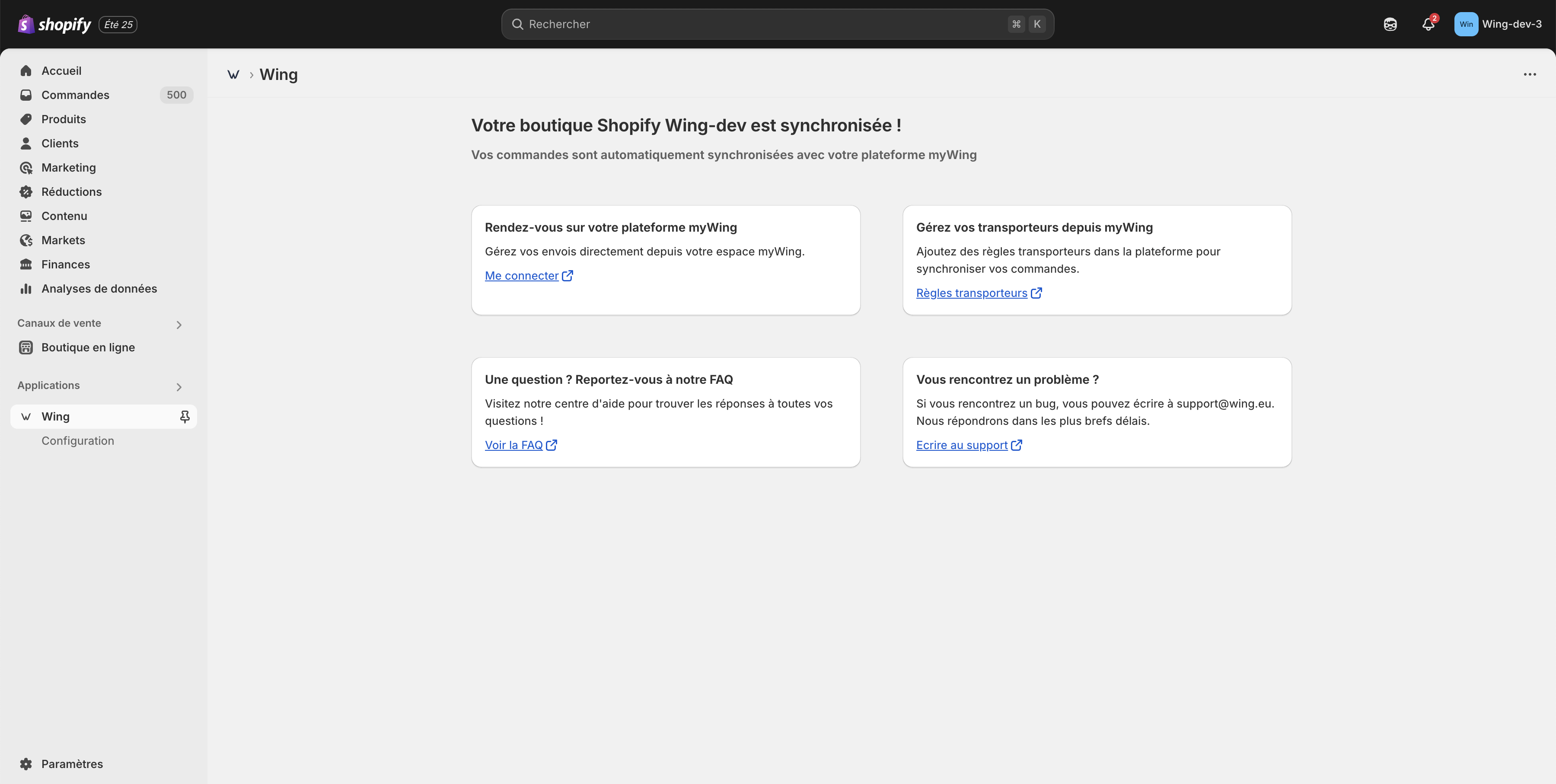1556x784 pixels.
Task: Open the more actions menu on the Wing page
Action: click(1530, 74)
